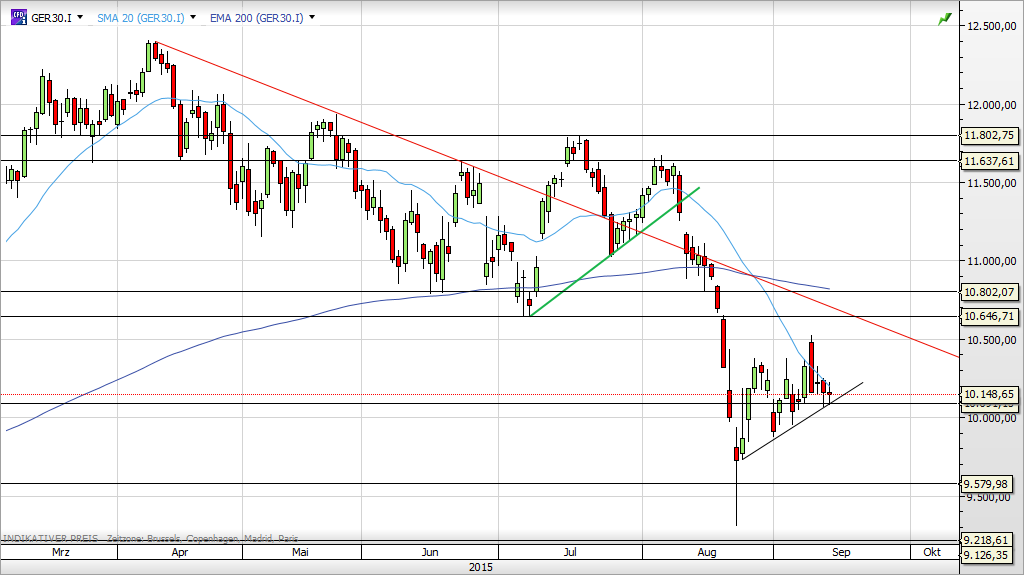This screenshot has width=1024, height=575.
Task: Select the 10.646,71 price level label
Action: click(x=989, y=317)
